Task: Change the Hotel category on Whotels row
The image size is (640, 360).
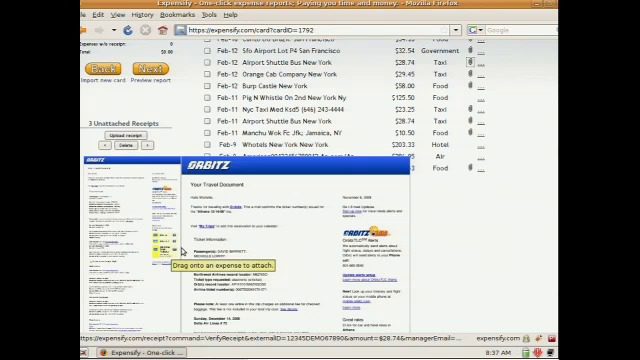Action: [x=440, y=145]
